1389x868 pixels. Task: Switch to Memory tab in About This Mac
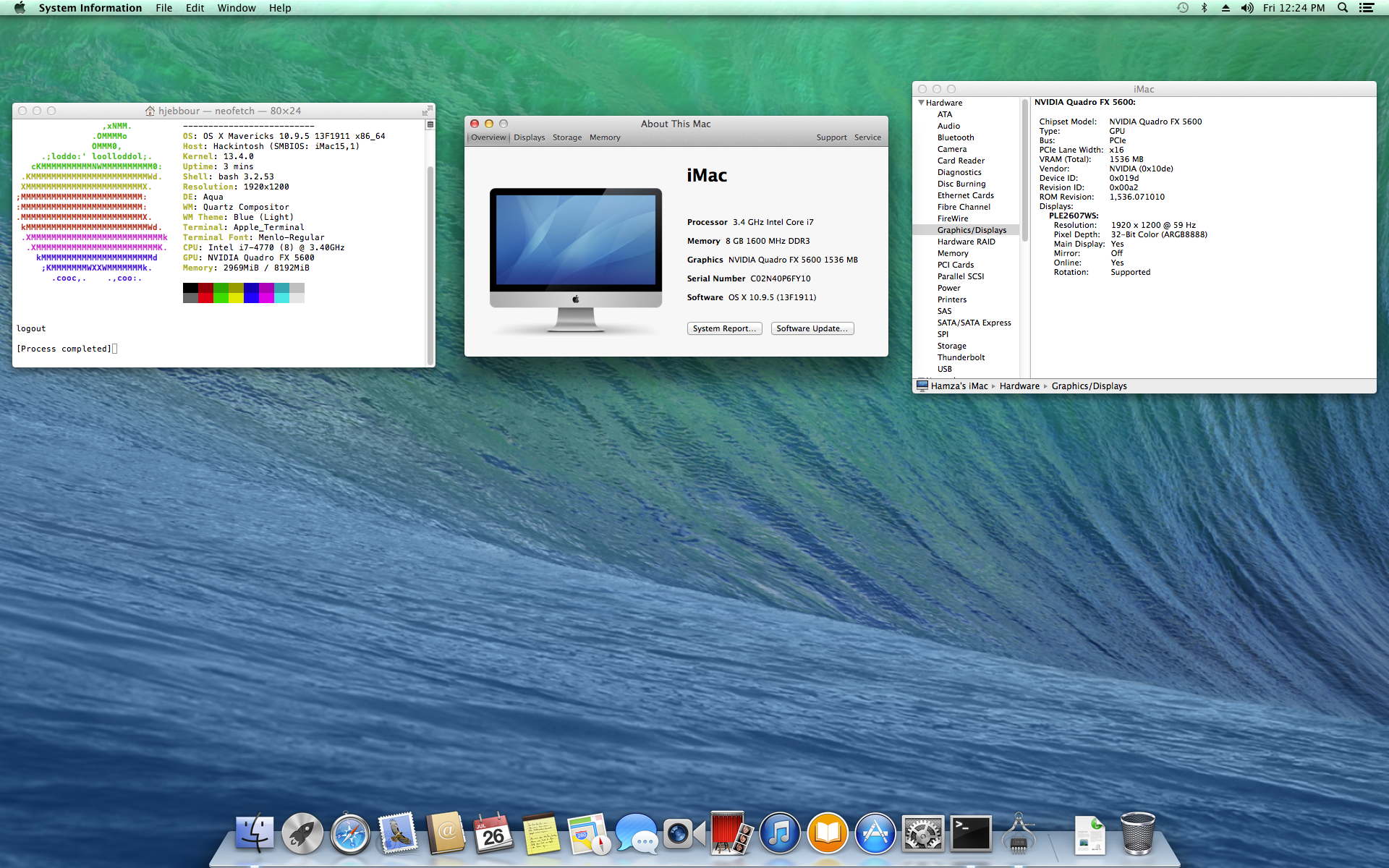click(605, 137)
